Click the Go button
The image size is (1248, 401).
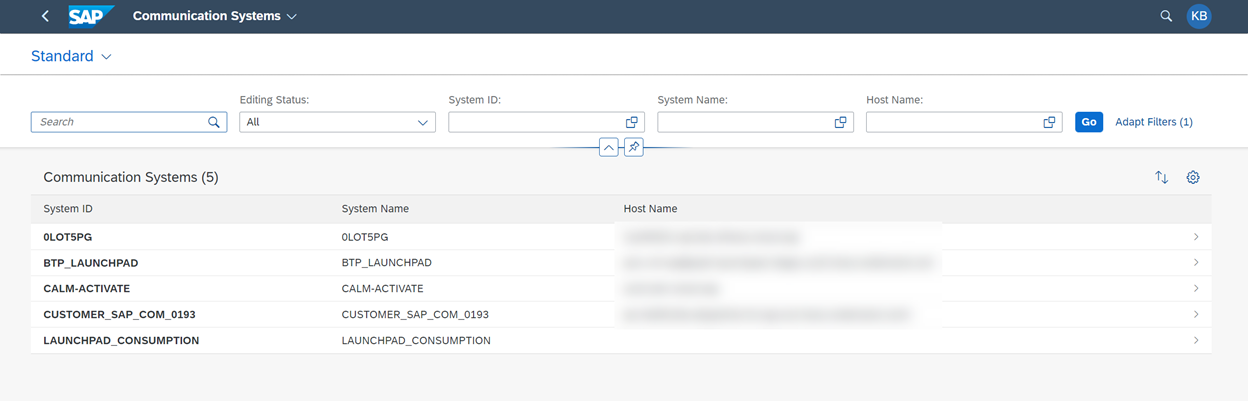[x=1089, y=122]
